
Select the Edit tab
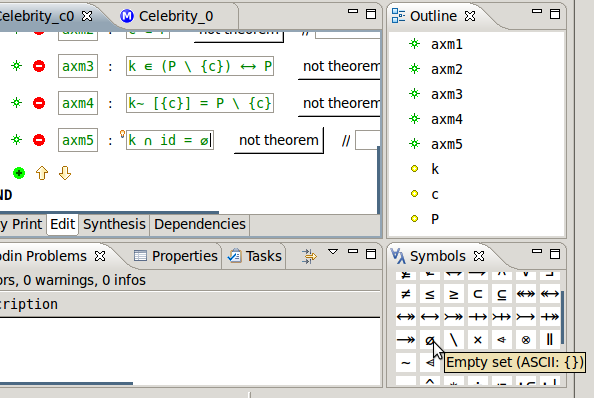pyautogui.click(x=63, y=224)
